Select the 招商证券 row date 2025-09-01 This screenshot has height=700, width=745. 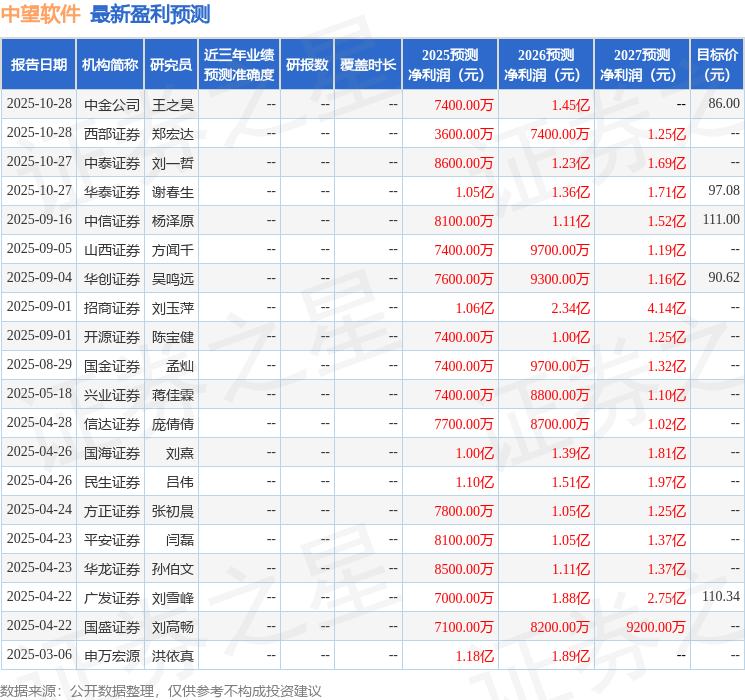(39, 307)
